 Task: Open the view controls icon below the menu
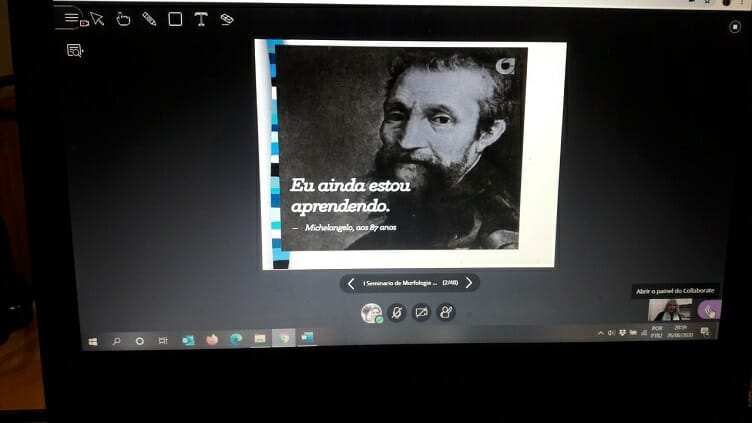[74, 50]
